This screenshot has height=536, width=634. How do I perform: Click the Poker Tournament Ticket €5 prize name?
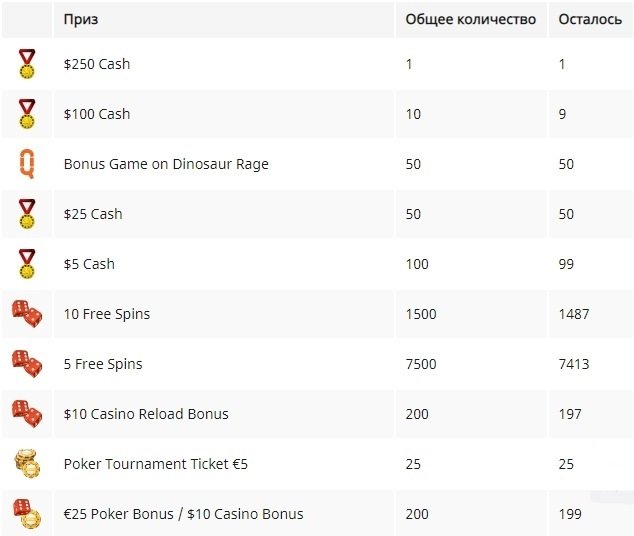pyautogui.click(x=156, y=464)
